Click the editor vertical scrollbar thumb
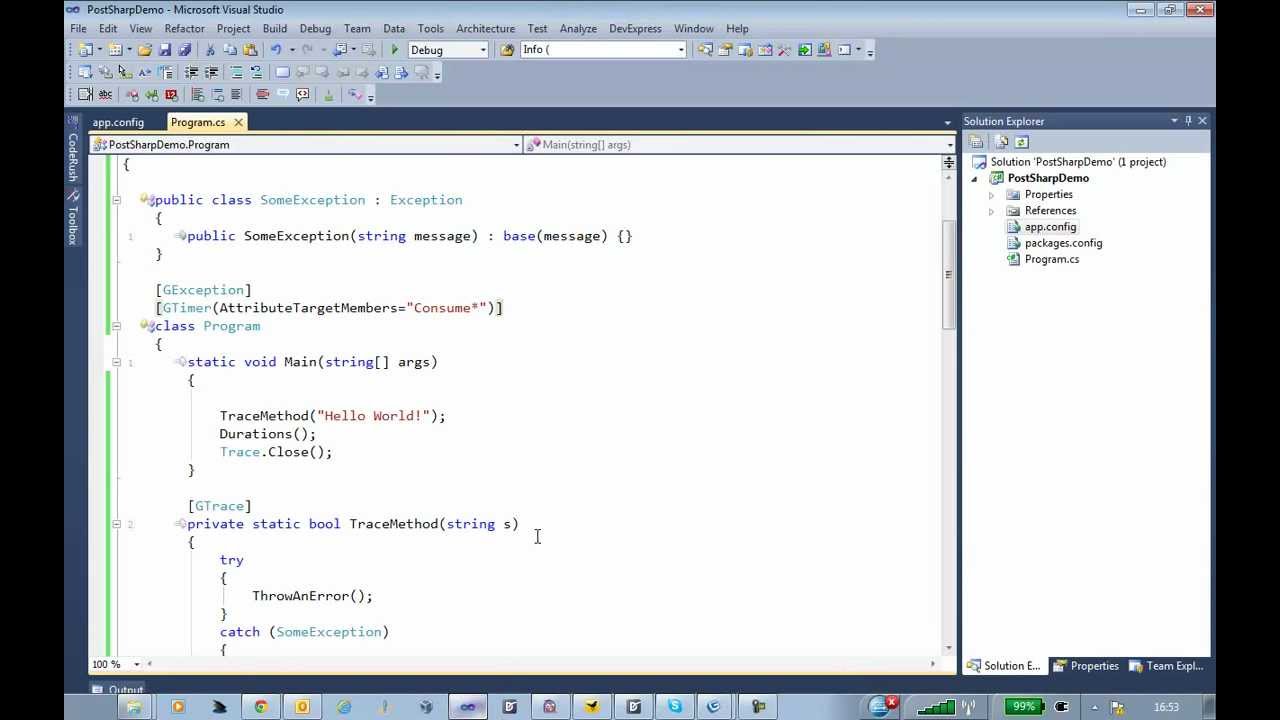The image size is (1280, 720). (x=949, y=275)
